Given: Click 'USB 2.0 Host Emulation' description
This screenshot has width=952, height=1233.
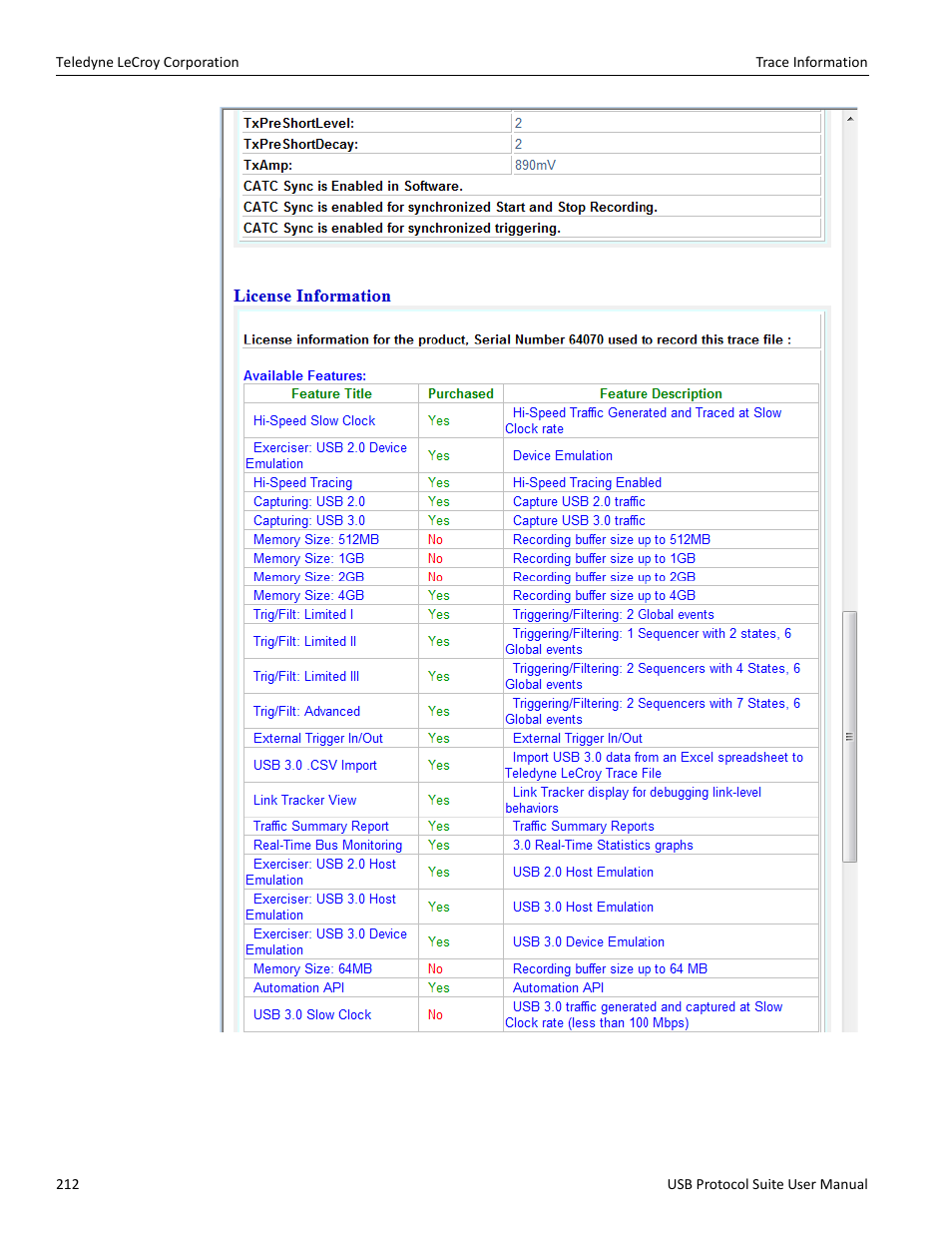Looking at the screenshot, I should 583,873.
